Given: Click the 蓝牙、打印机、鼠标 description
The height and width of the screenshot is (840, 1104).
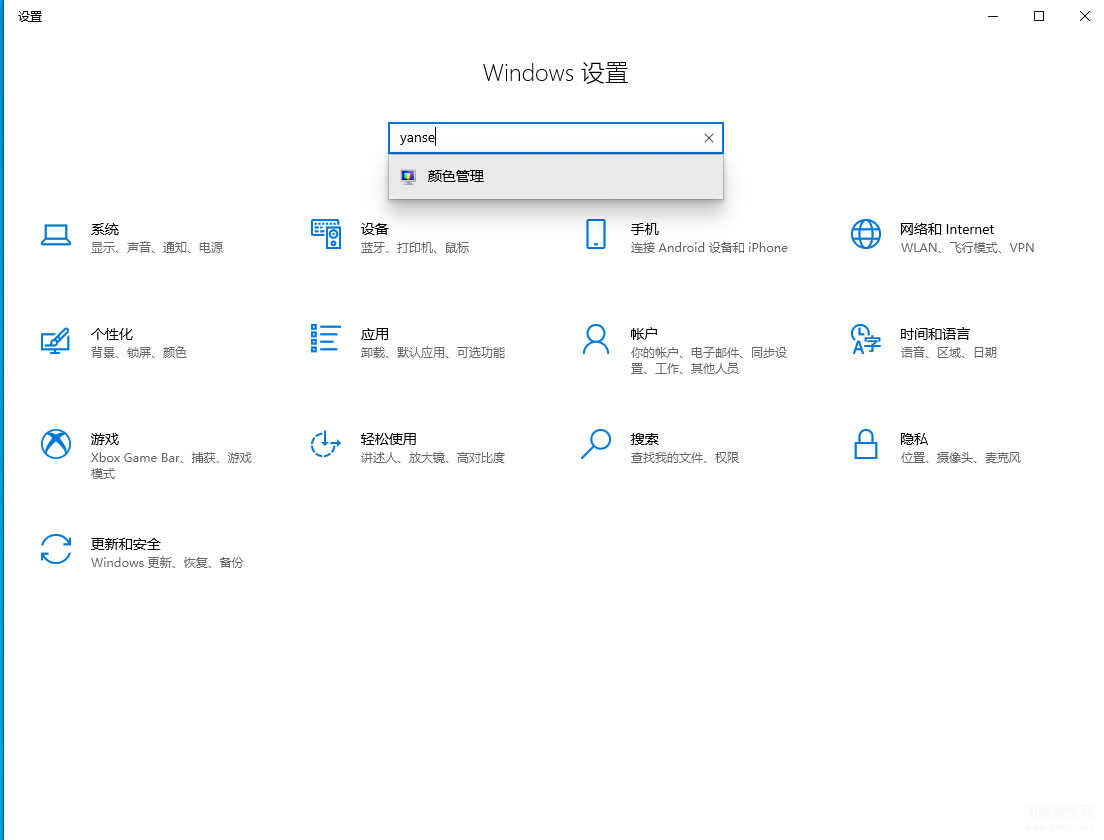Looking at the screenshot, I should [x=415, y=248].
